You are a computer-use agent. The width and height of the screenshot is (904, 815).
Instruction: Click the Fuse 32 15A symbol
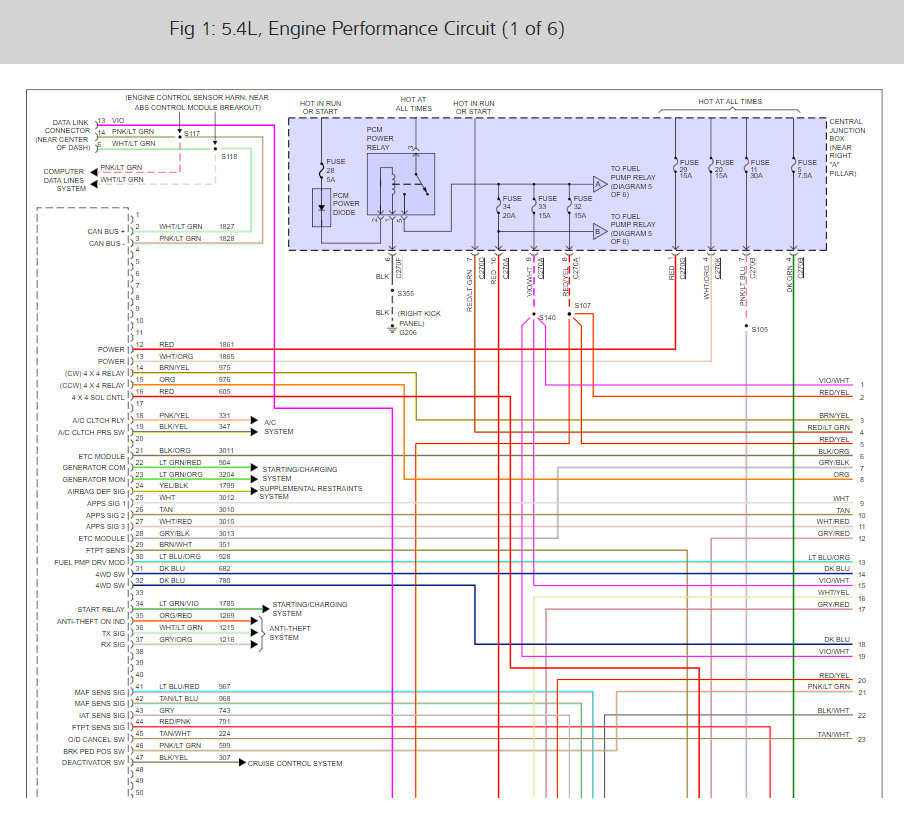570,206
